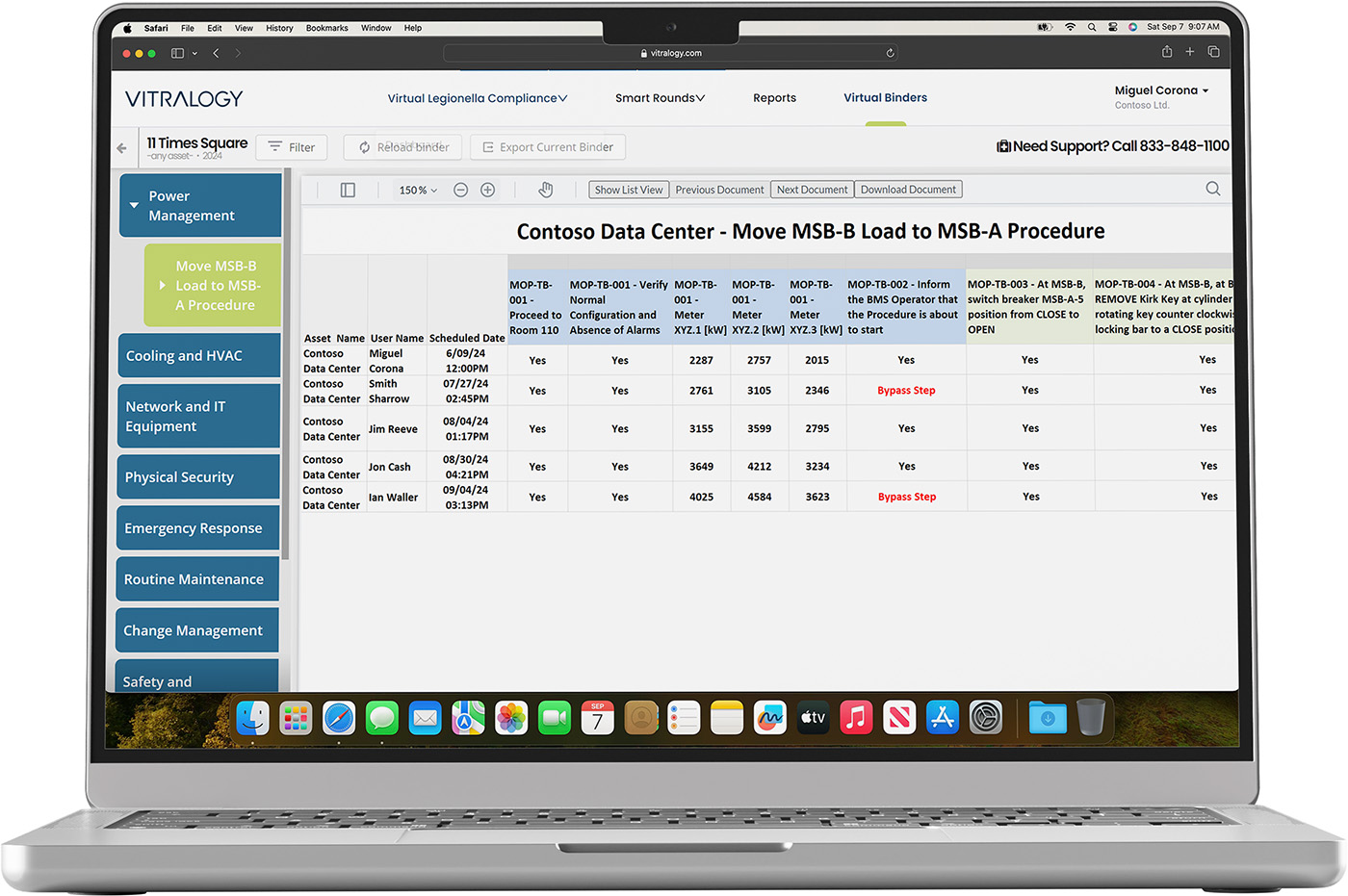This screenshot has width=1348, height=896.
Task: Open Calendar from the dock
Action: tap(597, 718)
